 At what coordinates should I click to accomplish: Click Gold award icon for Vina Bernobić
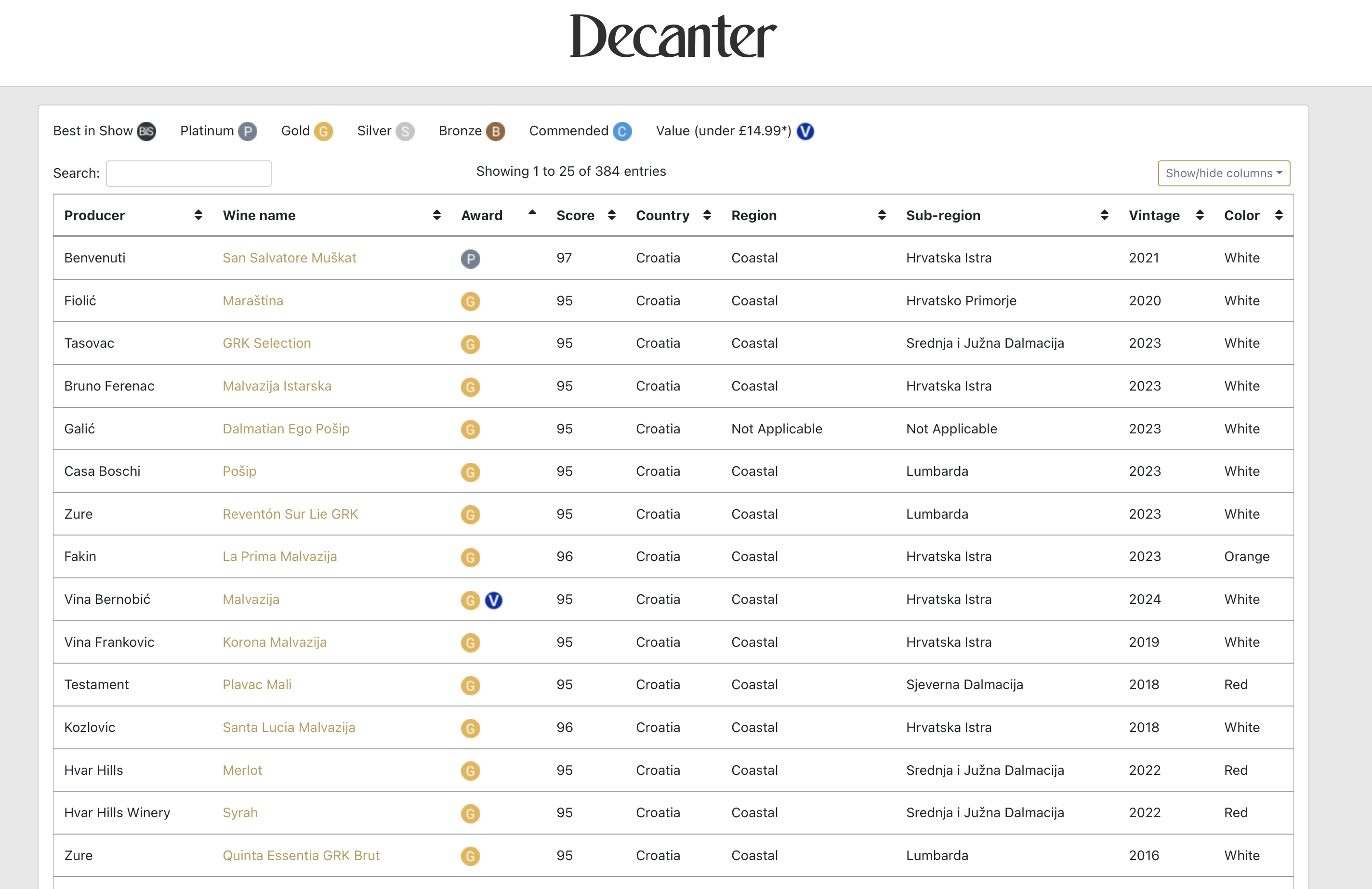pyautogui.click(x=470, y=601)
